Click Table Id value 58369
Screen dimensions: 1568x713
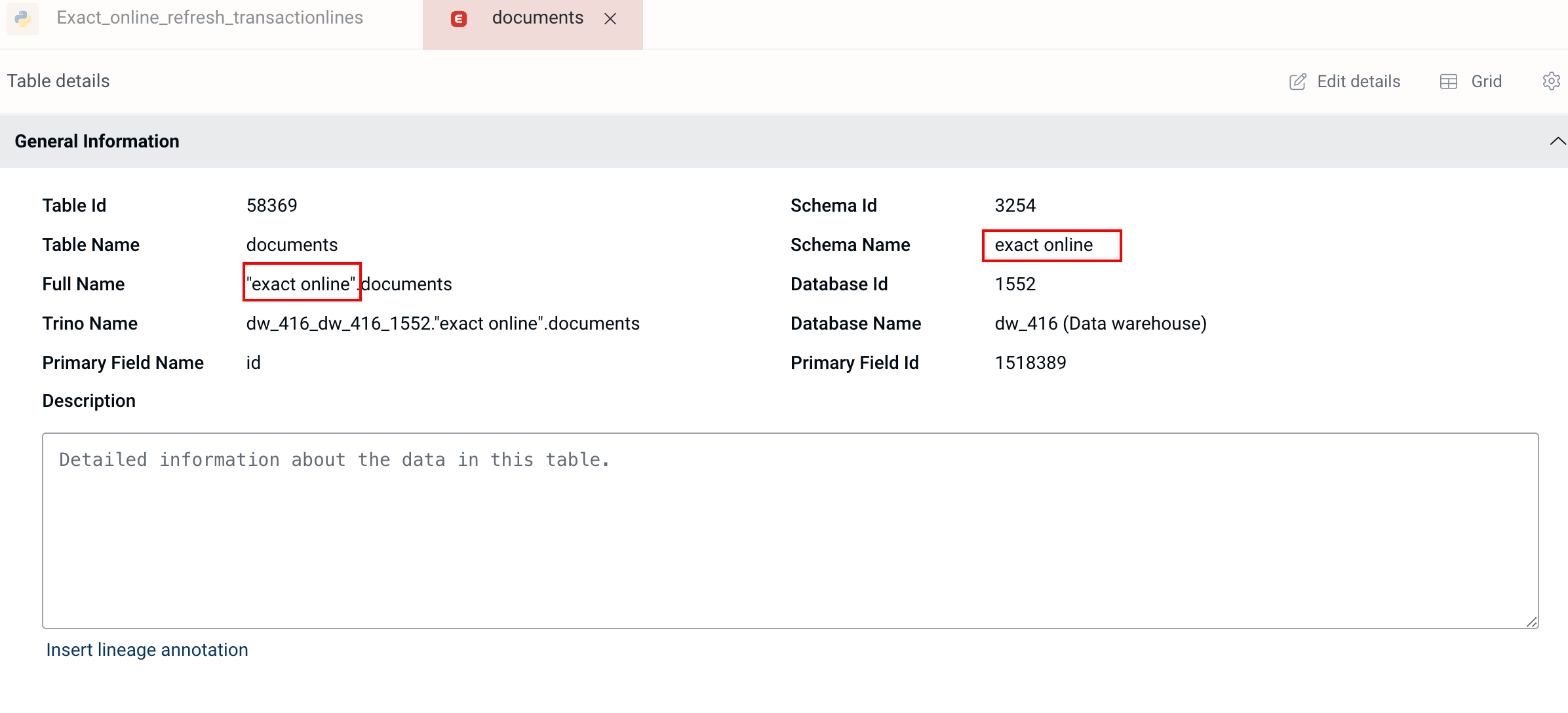point(271,205)
